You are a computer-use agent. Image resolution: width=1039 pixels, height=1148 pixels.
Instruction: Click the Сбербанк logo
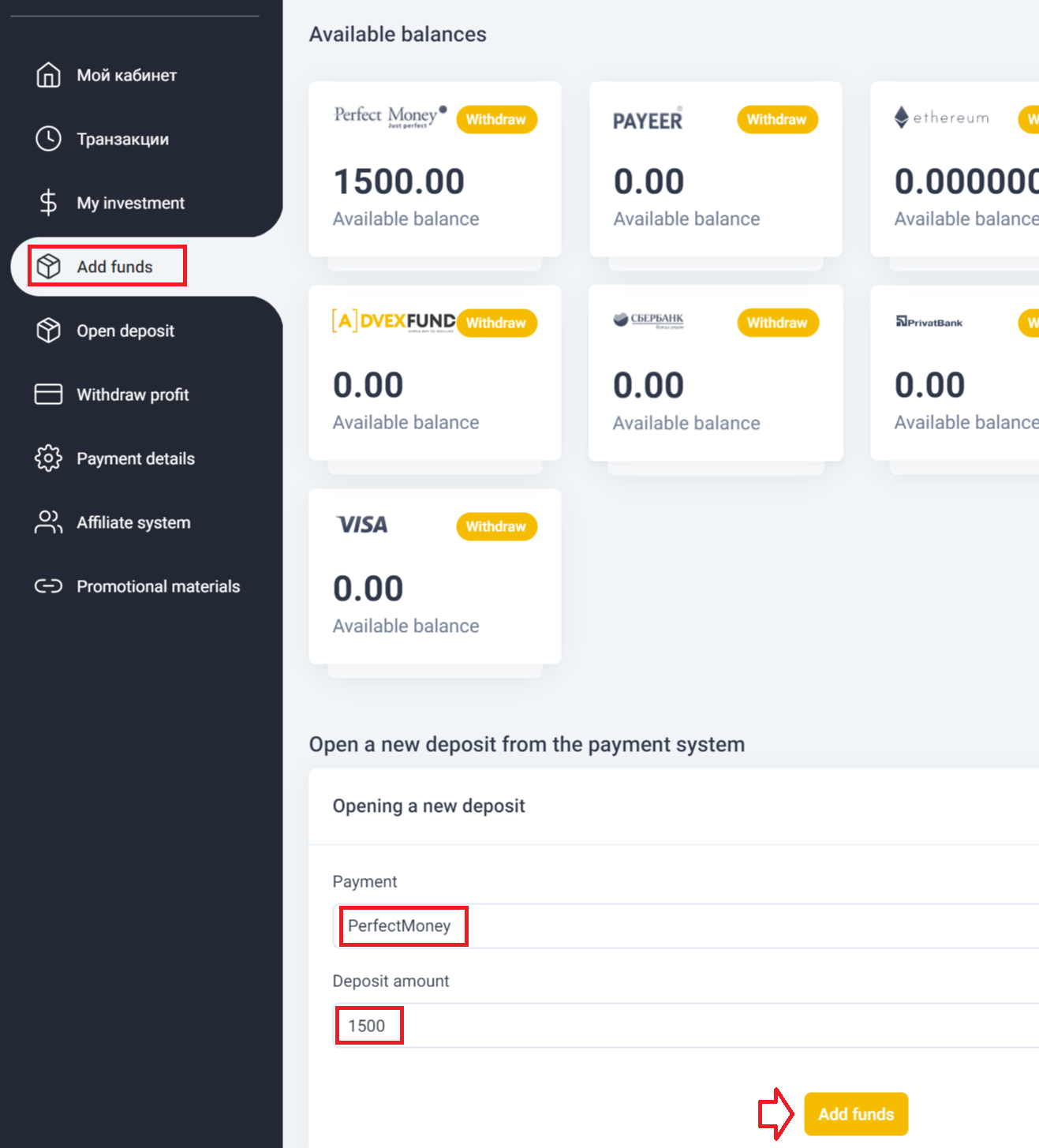tap(648, 320)
